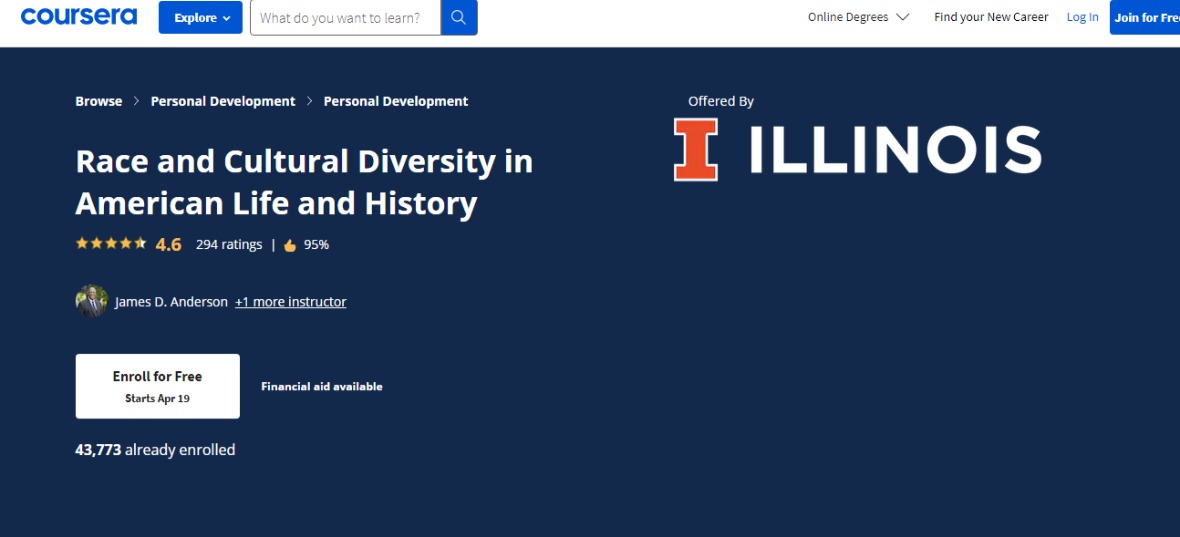Viewport: 1180px width, 537px height.
Task: Click the course title heading
Action: click(x=304, y=183)
